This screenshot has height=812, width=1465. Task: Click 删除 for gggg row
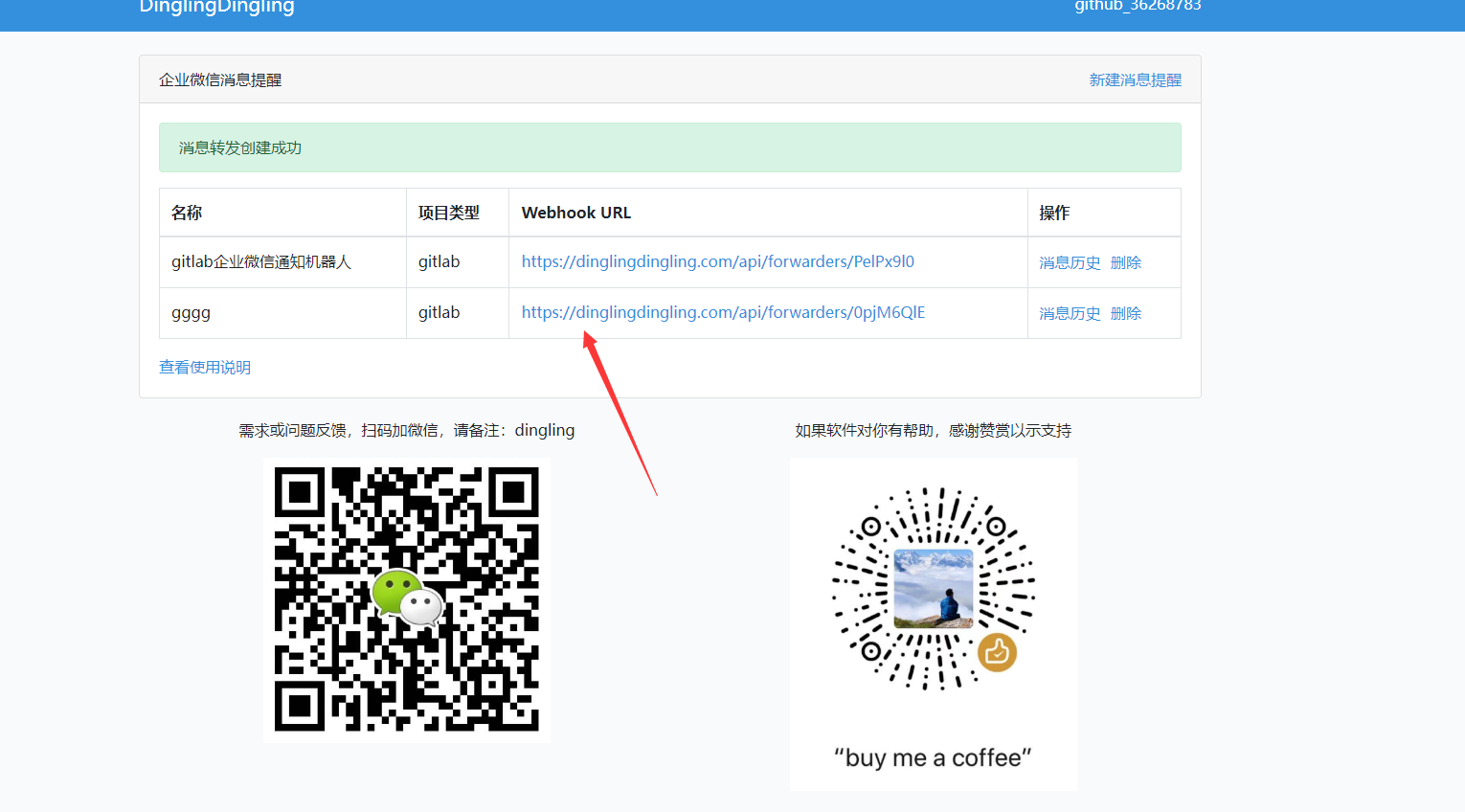[1126, 313]
